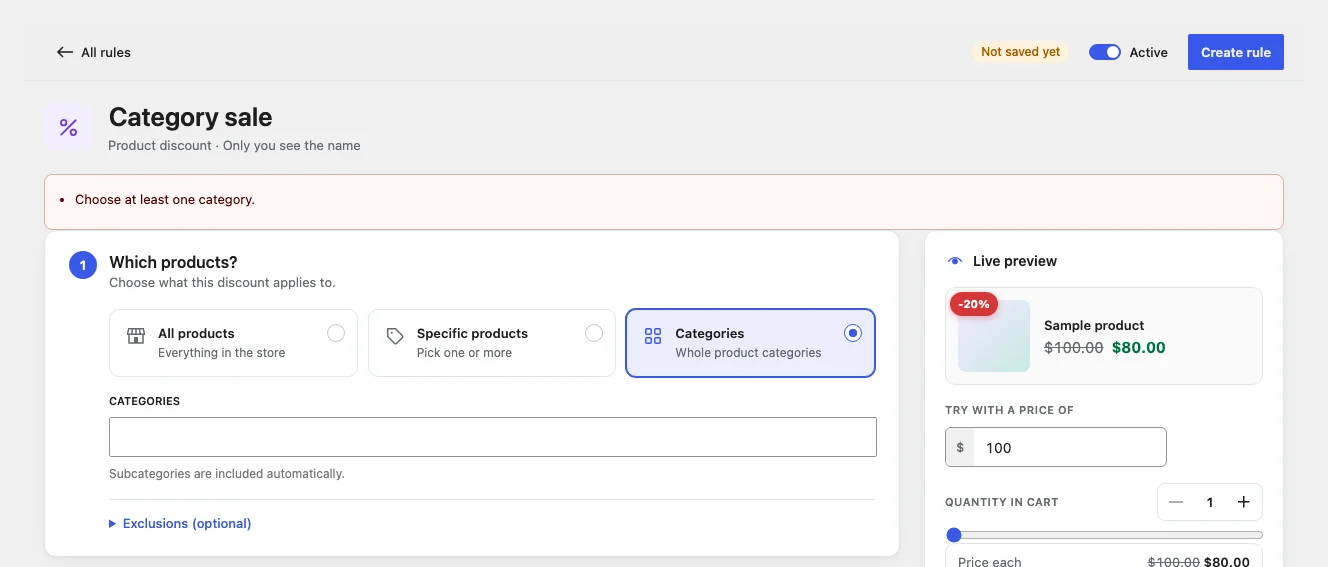Screen dimensions: 1328x567
Task: Click the Not saved yet badge
Action: point(1020,52)
